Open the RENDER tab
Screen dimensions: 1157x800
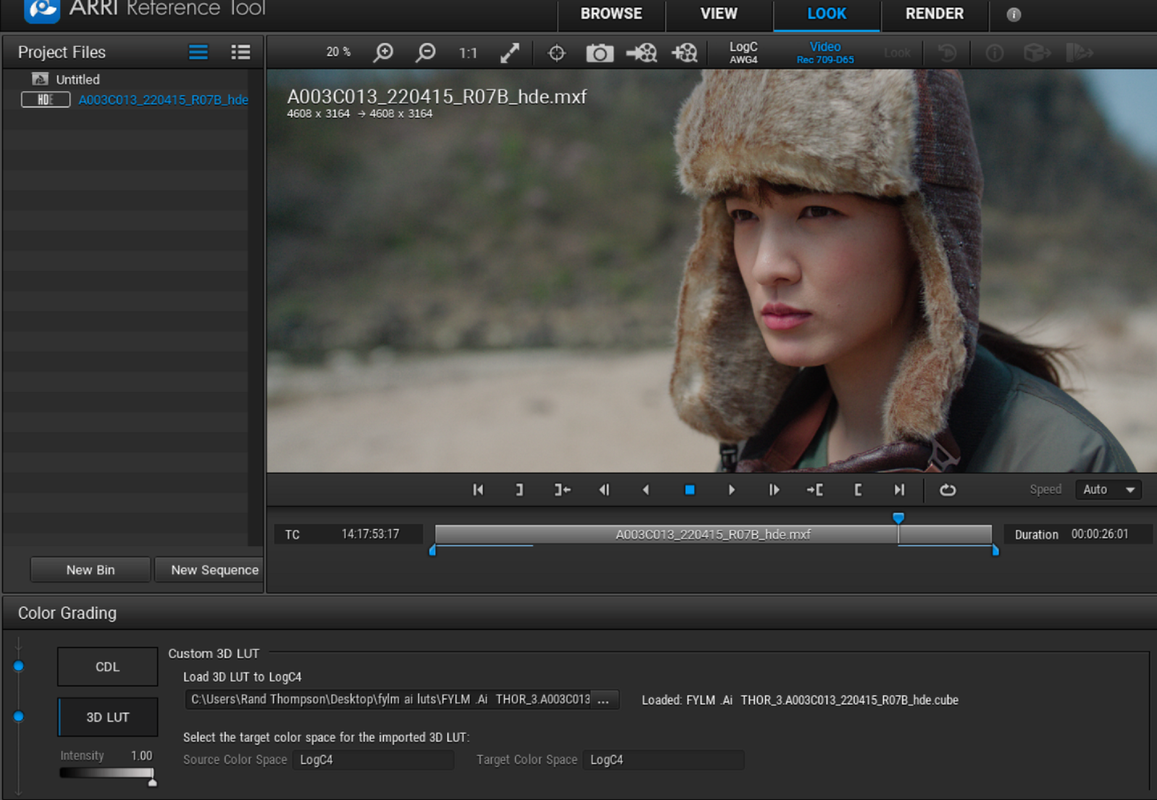pos(934,14)
